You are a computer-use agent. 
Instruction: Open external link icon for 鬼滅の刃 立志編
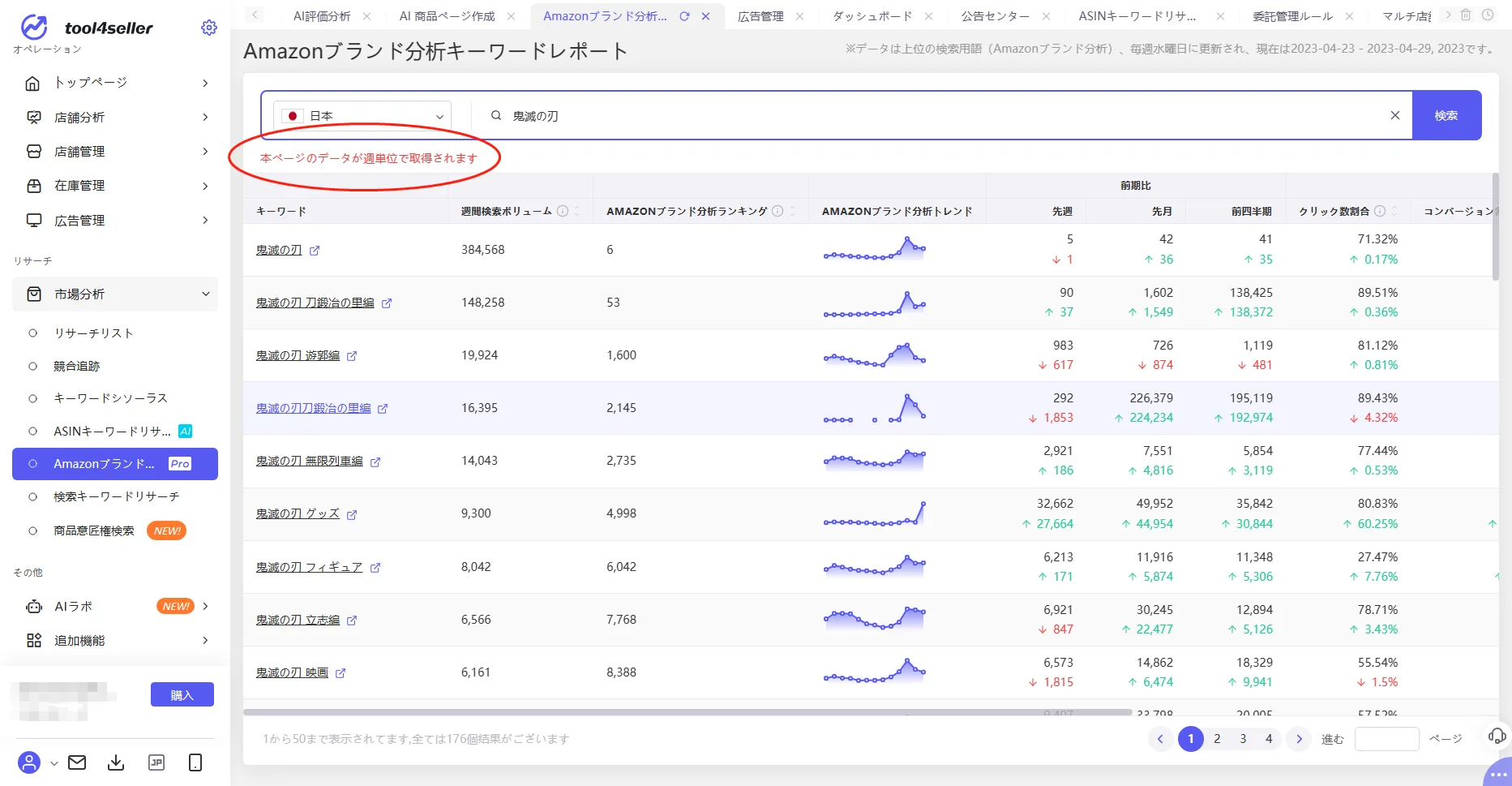(x=352, y=621)
